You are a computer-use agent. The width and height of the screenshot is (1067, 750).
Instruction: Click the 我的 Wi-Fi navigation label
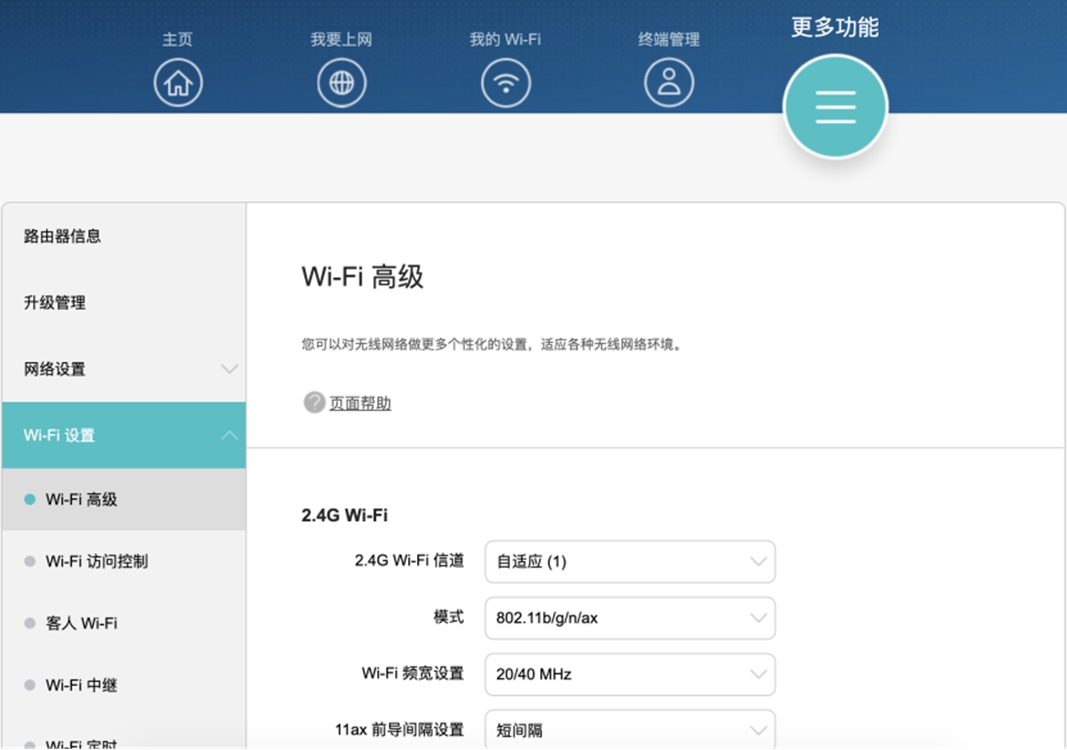tap(506, 39)
